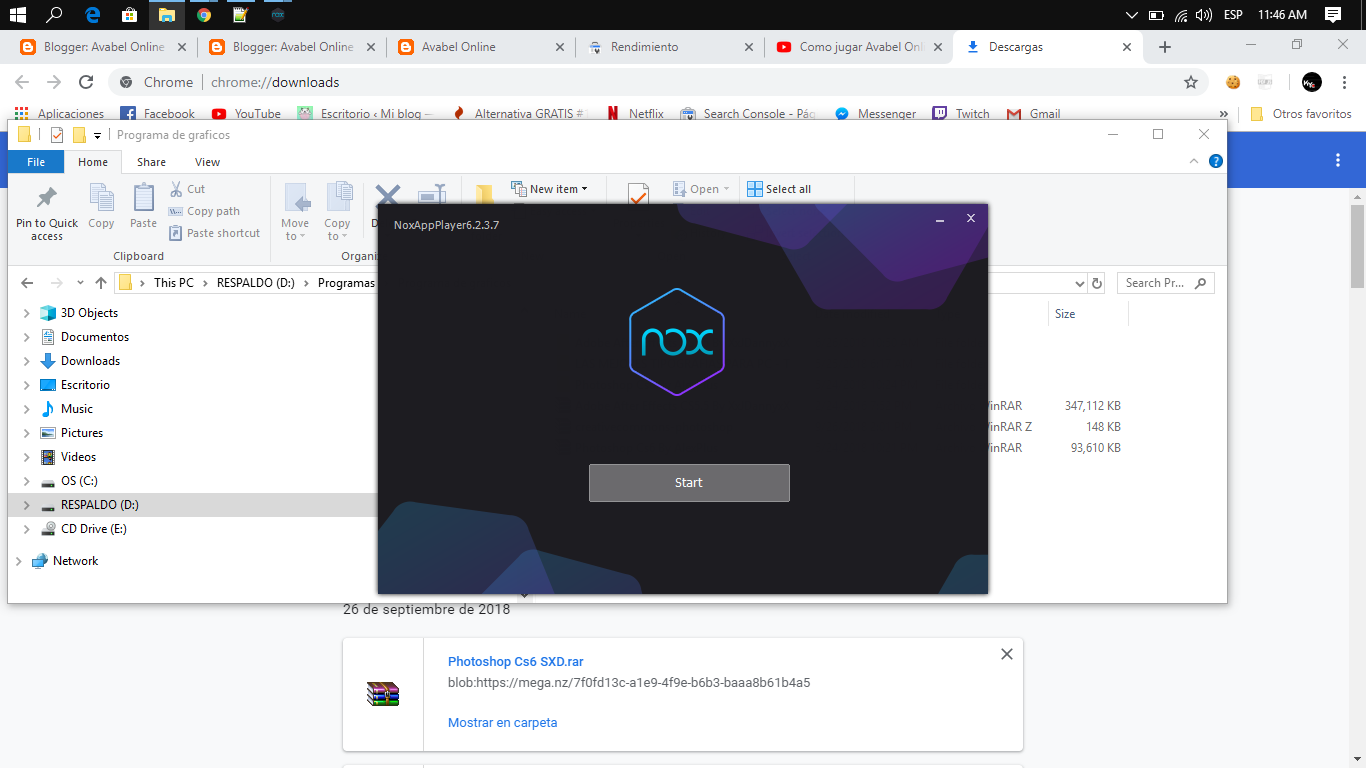The image size is (1366, 768).
Task: Open Microsoft Store from taskbar
Action: click(129, 15)
